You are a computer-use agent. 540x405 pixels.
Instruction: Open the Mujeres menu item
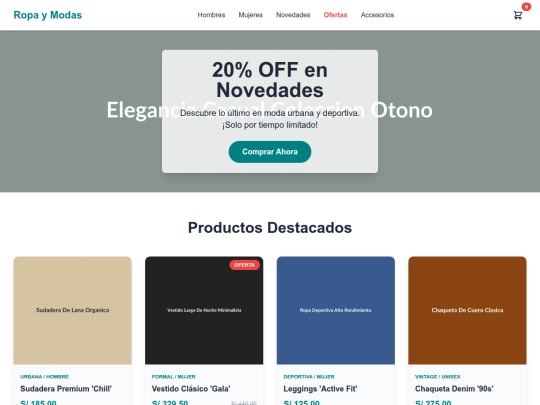pyautogui.click(x=250, y=15)
